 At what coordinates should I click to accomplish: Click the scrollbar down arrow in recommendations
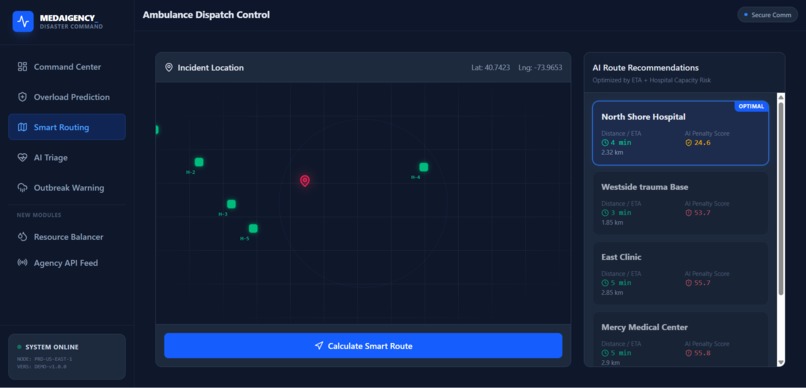pyautogui.click(x=781, y=362)
